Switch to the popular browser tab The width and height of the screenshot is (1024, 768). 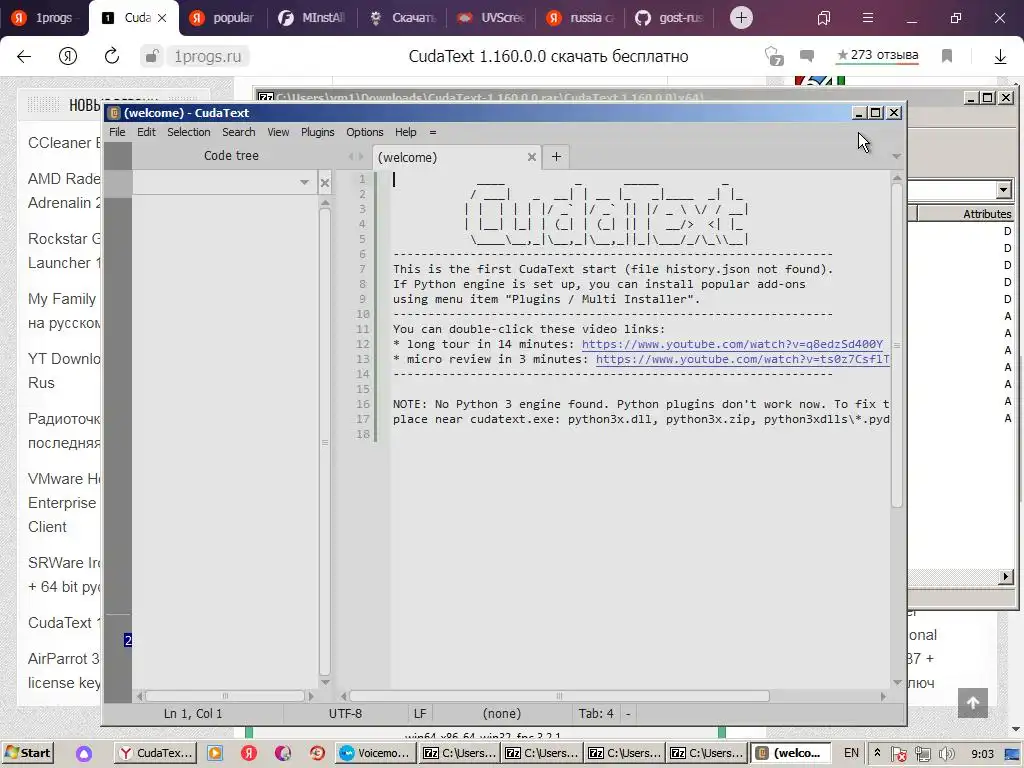pos(222,18)
